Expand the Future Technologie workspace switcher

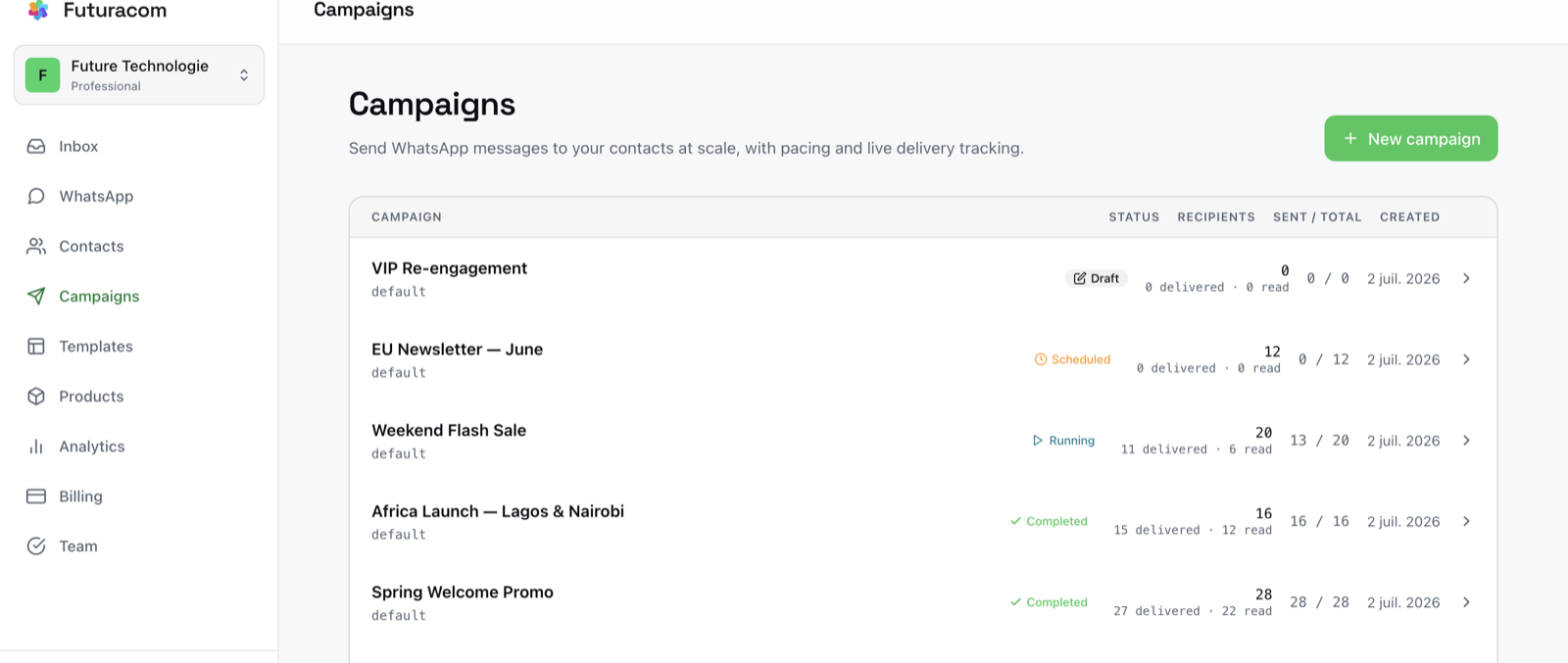pyautogui.click(x=139, y=74)
